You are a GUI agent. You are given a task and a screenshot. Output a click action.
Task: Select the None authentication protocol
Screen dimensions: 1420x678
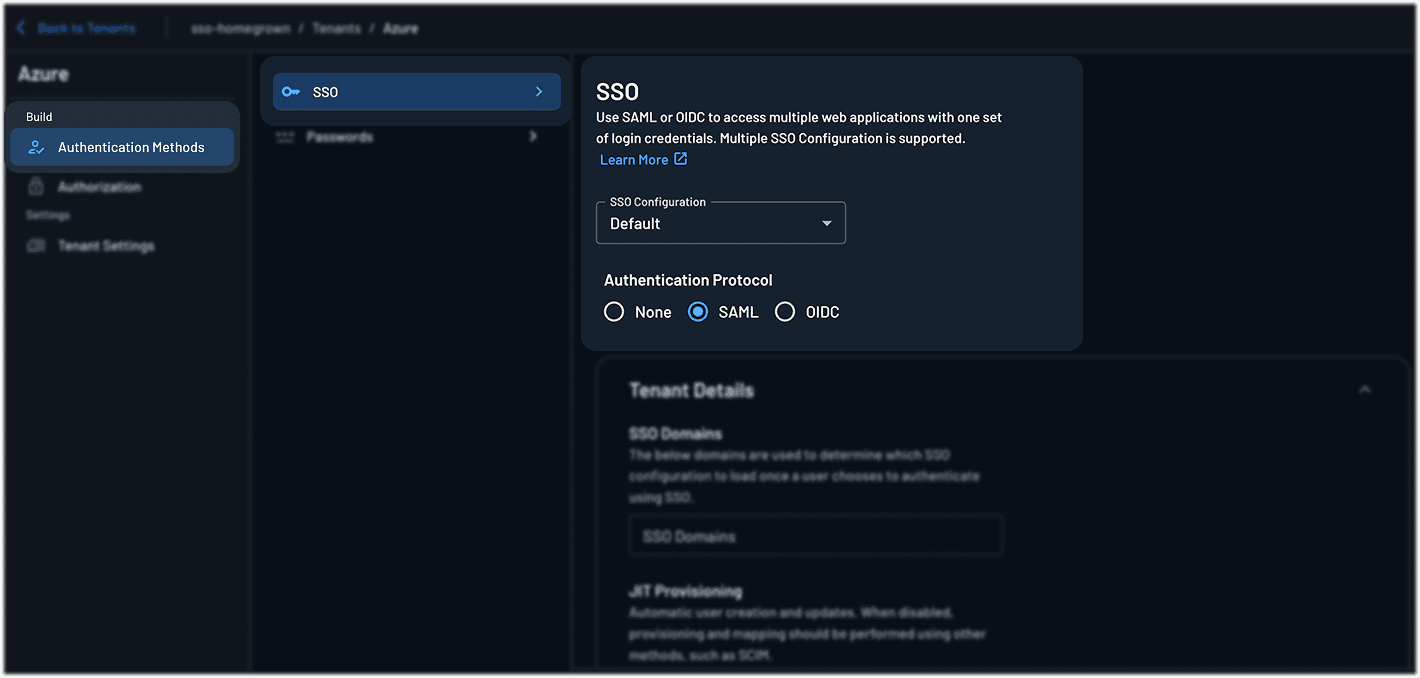click(x=614, y=312)
